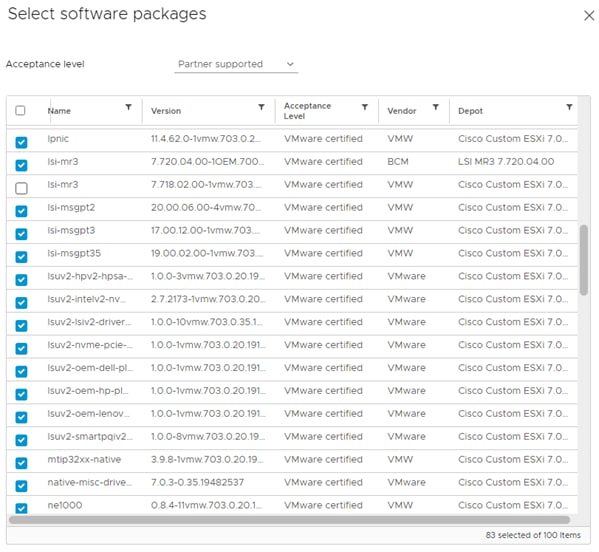
Task: Uncheck the lpnic package checkbox
Action: pyautogui.click(x=21, y=142)
